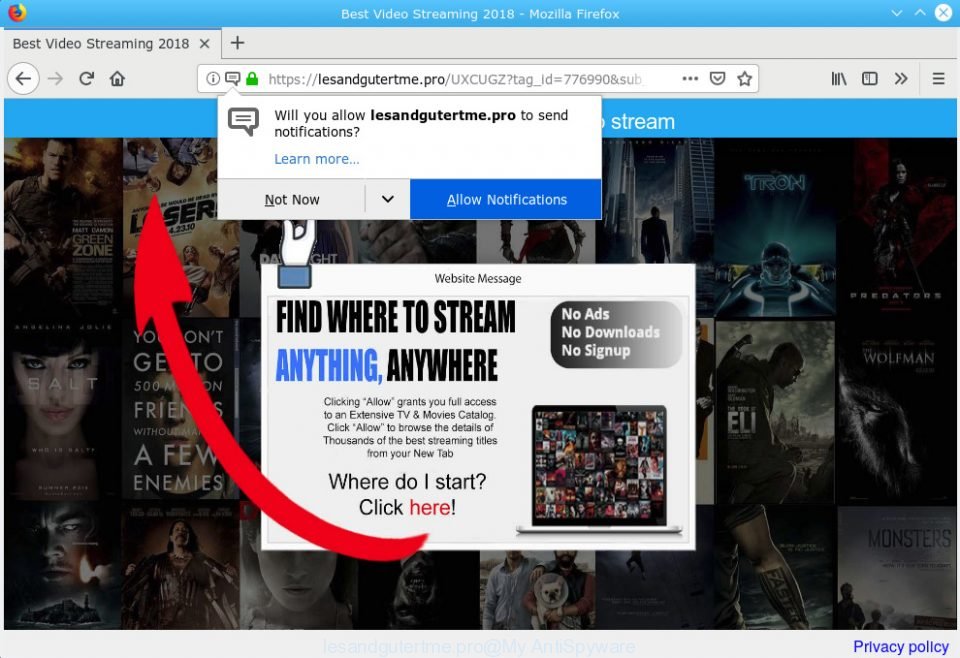The height and width of the screenshot is (658, 960).
Task: Click Allow Notifications button
Action: 506,200
